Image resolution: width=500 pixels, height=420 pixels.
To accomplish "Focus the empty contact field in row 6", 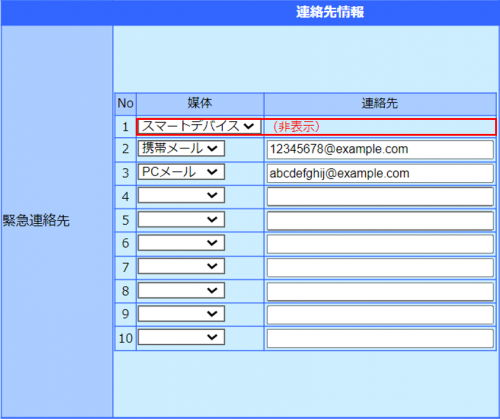I will pos(380,244).
